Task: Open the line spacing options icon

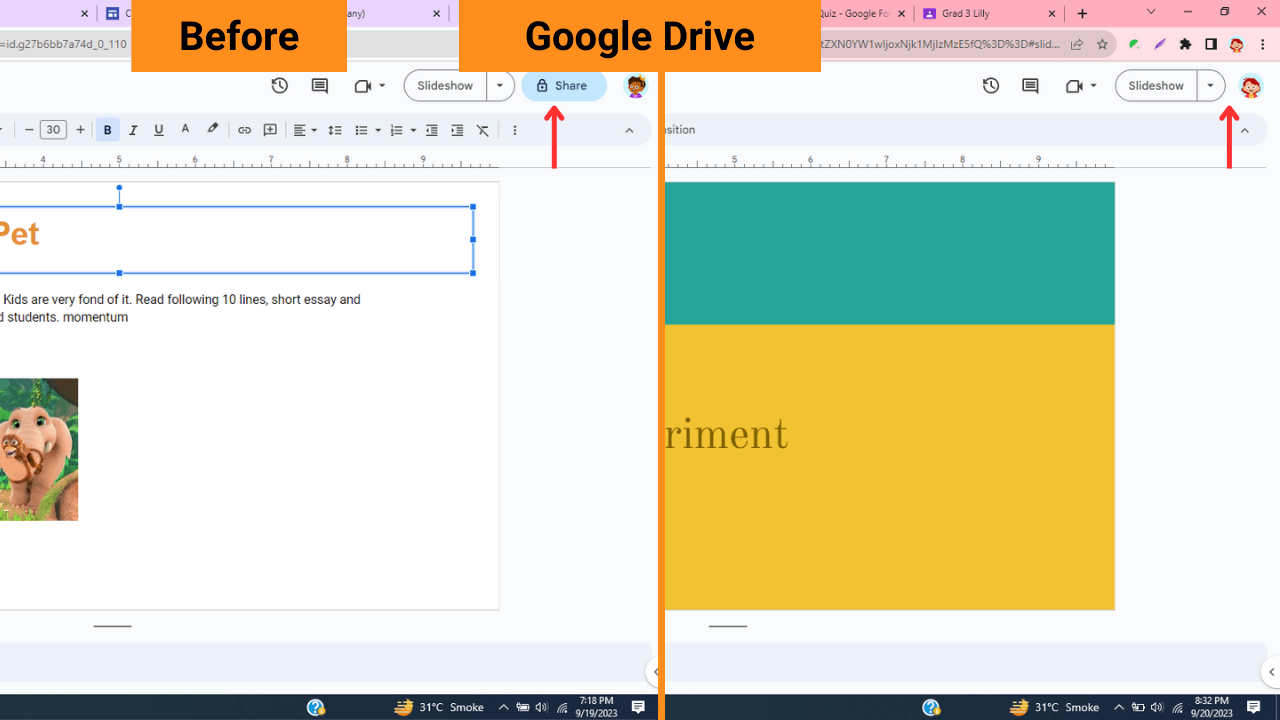Action: 335,130
